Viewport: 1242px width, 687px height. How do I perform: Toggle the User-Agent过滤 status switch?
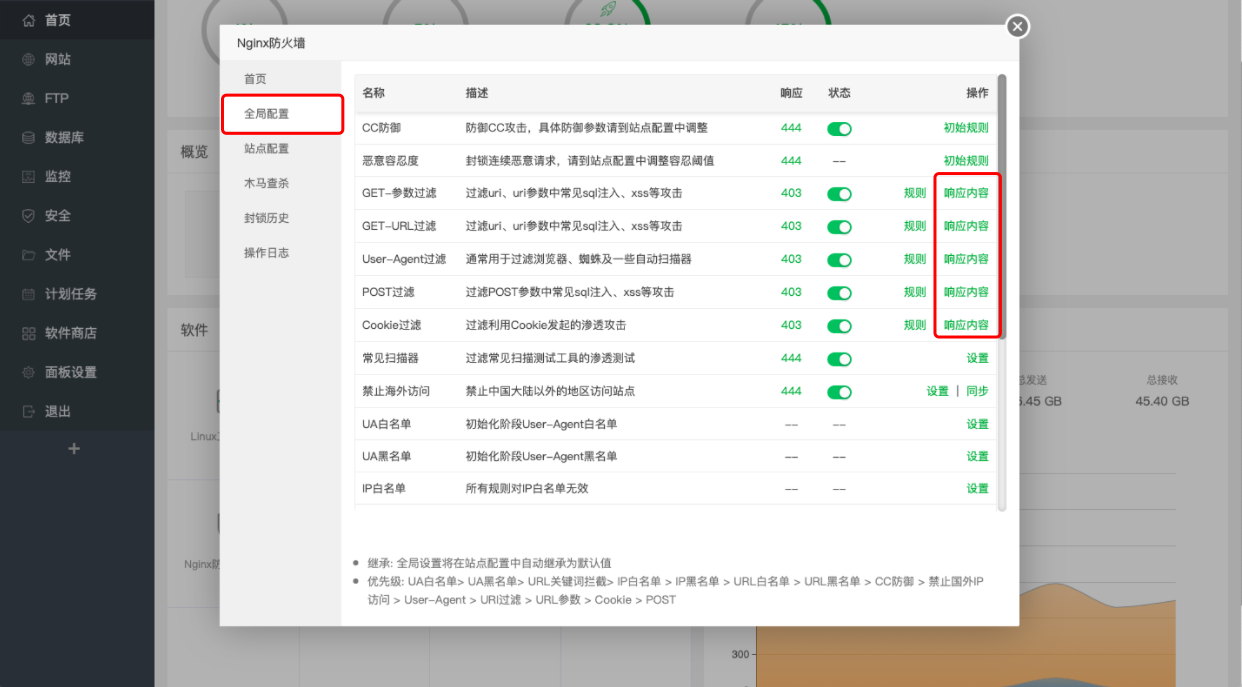(x=839, y=260)
